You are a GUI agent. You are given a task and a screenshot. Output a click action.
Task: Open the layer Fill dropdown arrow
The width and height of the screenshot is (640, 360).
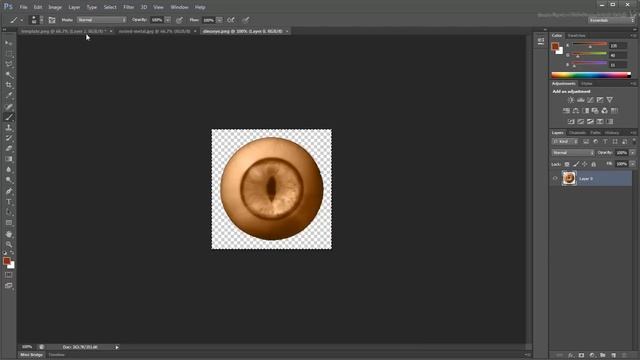(632, 164)
